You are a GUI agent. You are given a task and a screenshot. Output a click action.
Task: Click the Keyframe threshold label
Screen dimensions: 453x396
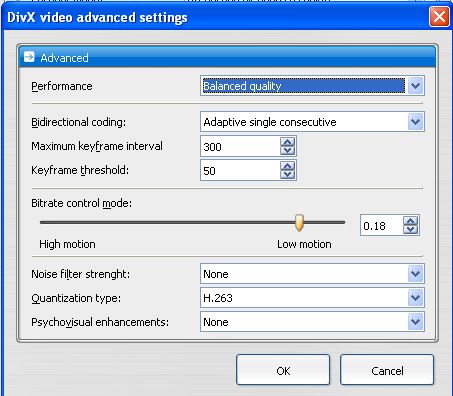pos(80,170)
